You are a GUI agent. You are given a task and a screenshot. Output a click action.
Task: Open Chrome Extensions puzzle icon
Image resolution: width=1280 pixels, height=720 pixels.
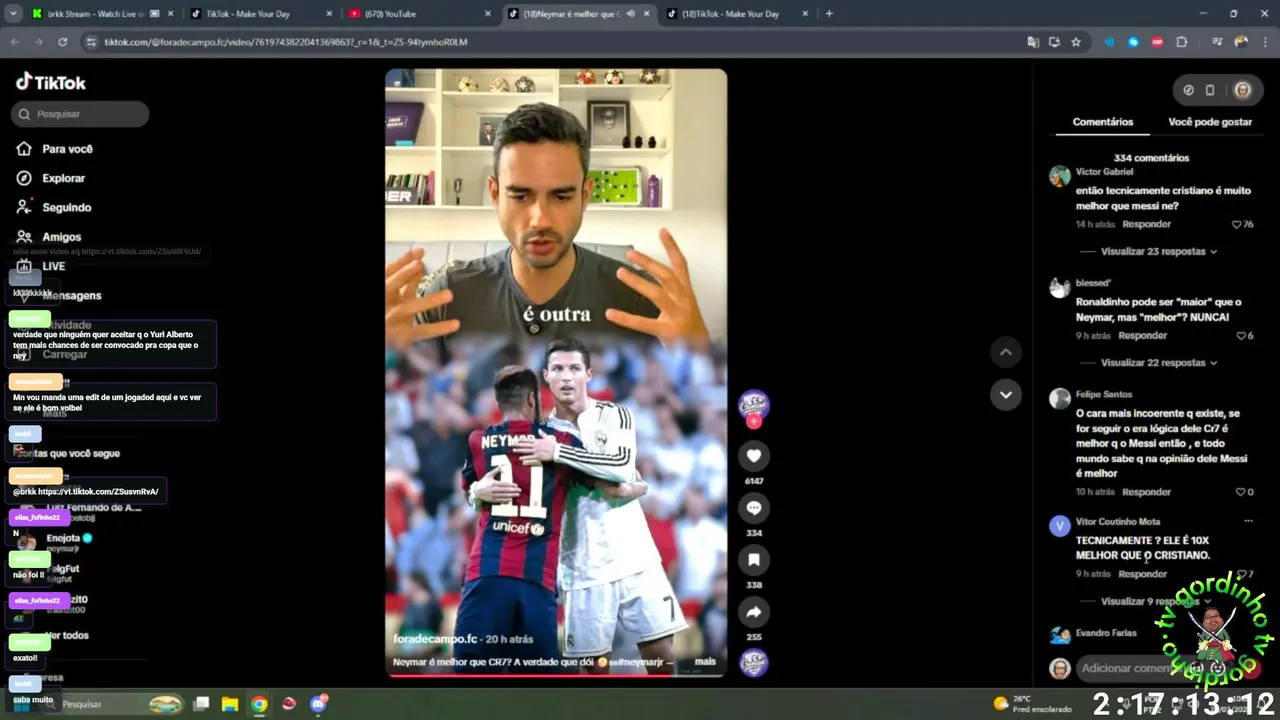click(x=1182, y=42)
